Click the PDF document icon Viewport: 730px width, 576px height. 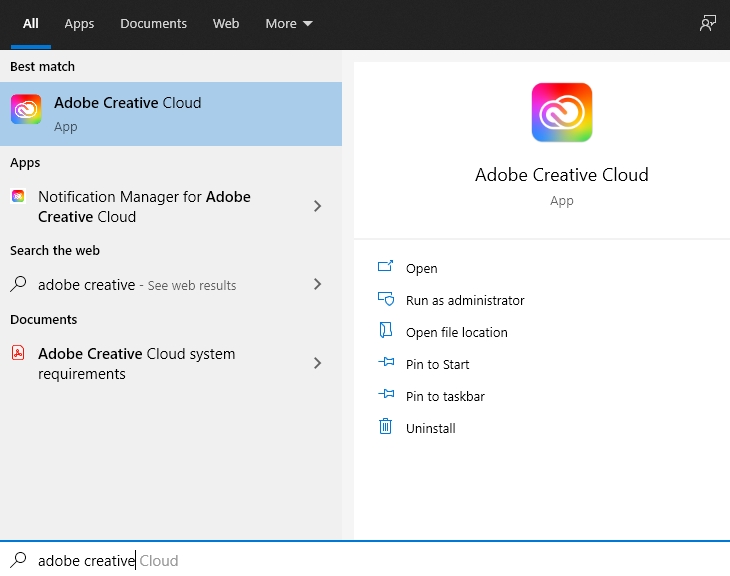(18, 354)
